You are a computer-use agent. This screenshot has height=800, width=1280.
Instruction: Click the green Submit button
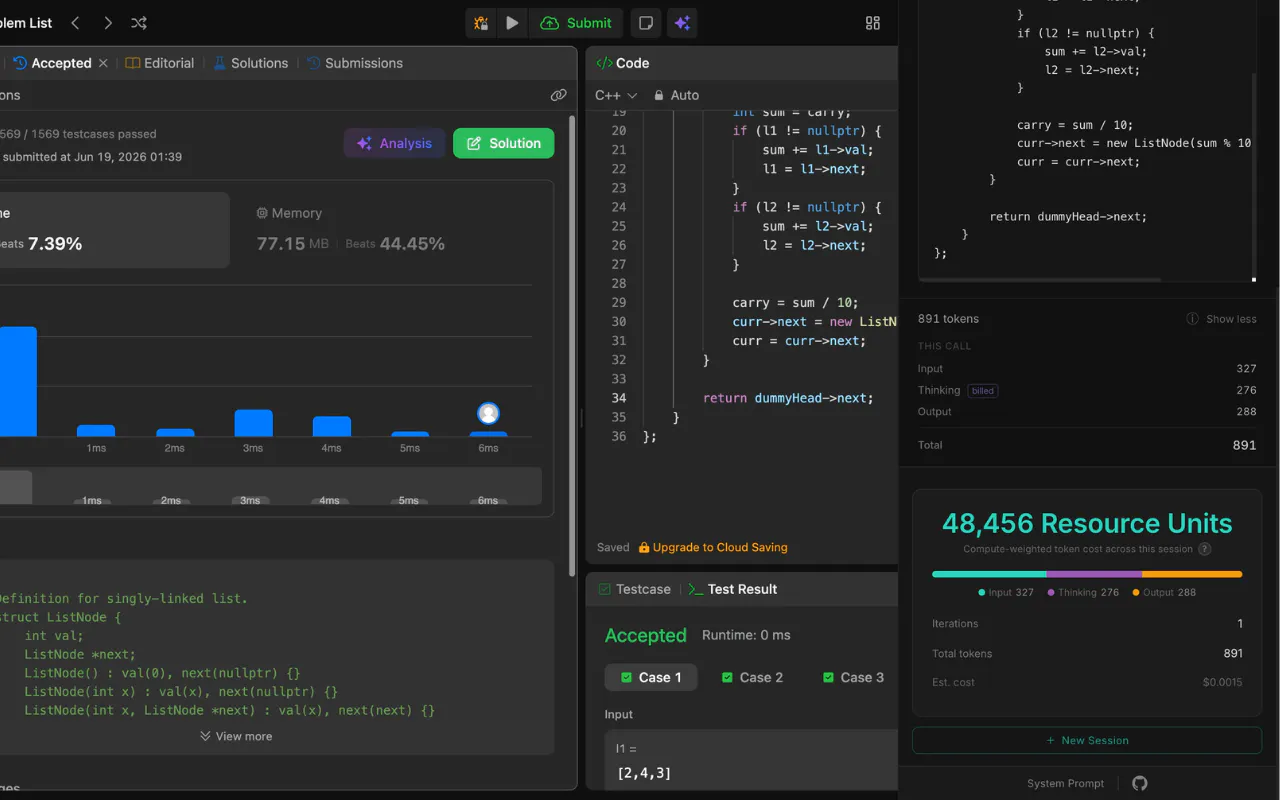click(x=576, y=23)
